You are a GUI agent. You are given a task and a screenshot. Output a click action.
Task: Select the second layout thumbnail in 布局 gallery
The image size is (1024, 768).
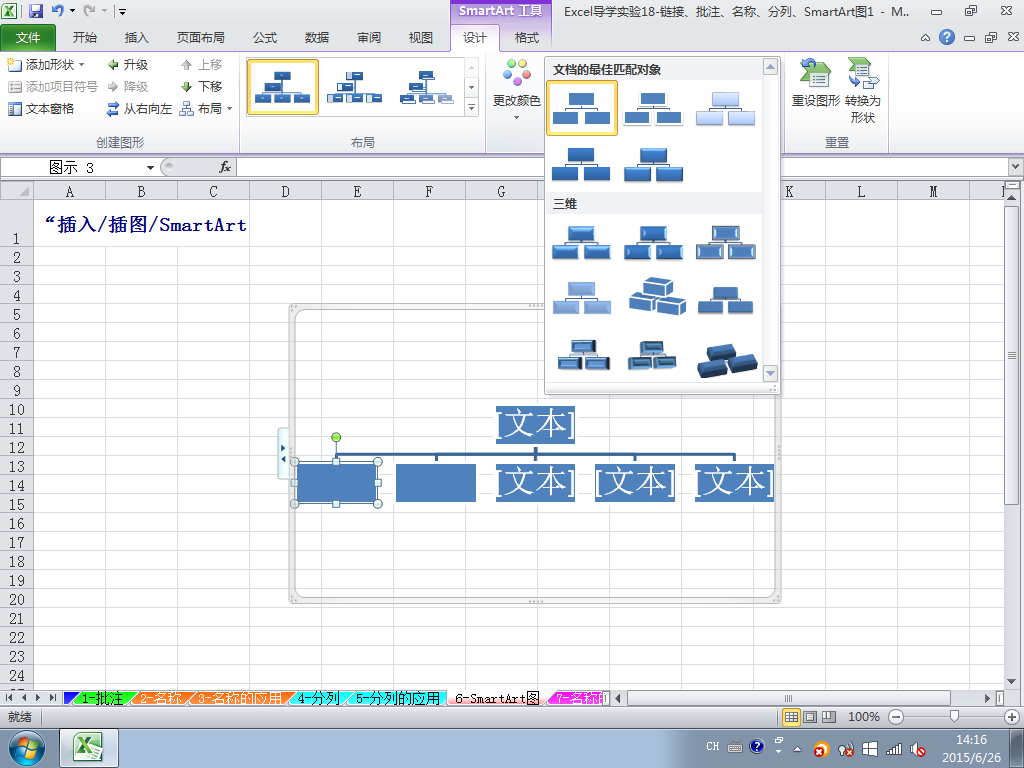pos(355,88)
